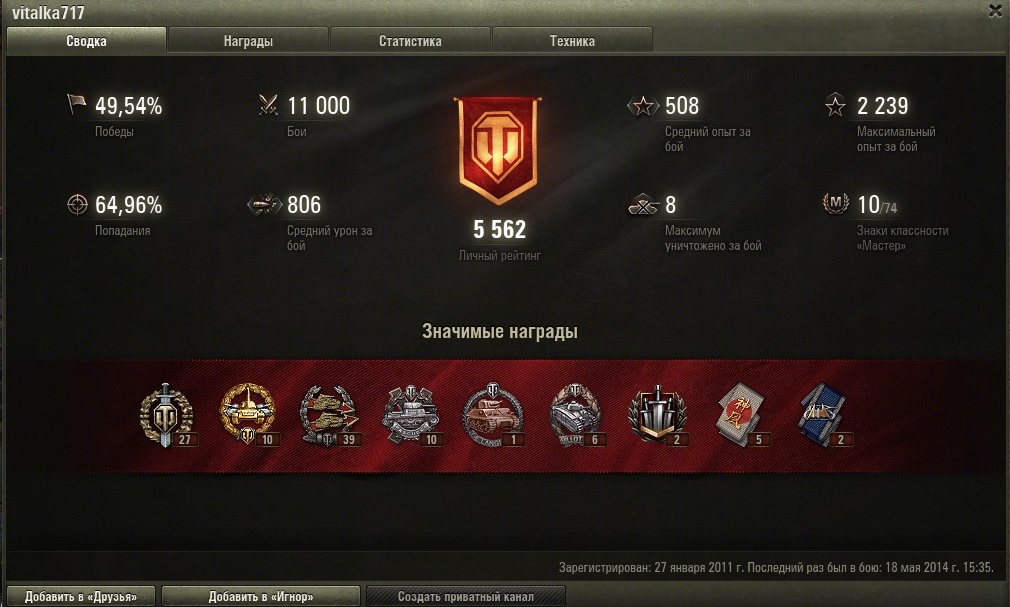This screenshot has width=1010, height=607.
Task: Go to the Сводка tab
Action: click(86, 41)
